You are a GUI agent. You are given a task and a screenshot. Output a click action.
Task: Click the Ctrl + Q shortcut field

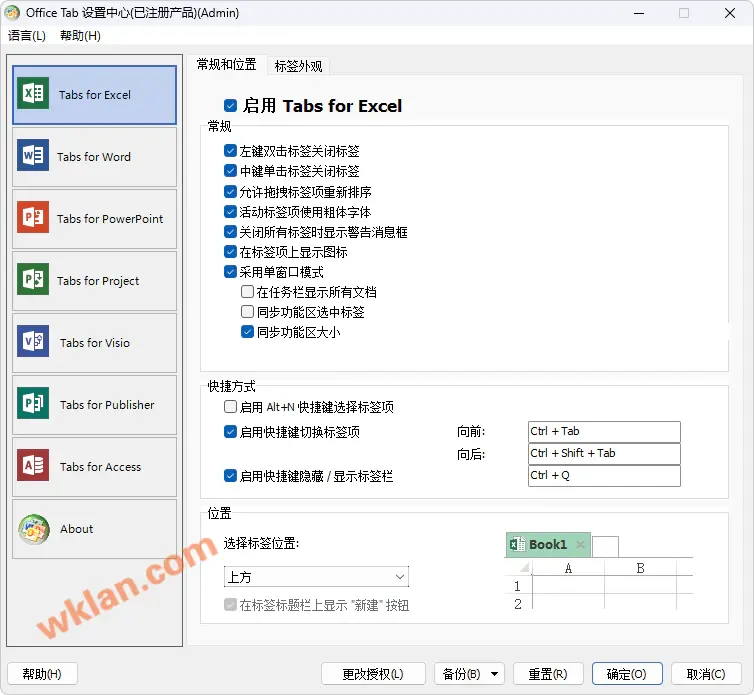coord(604,476)
